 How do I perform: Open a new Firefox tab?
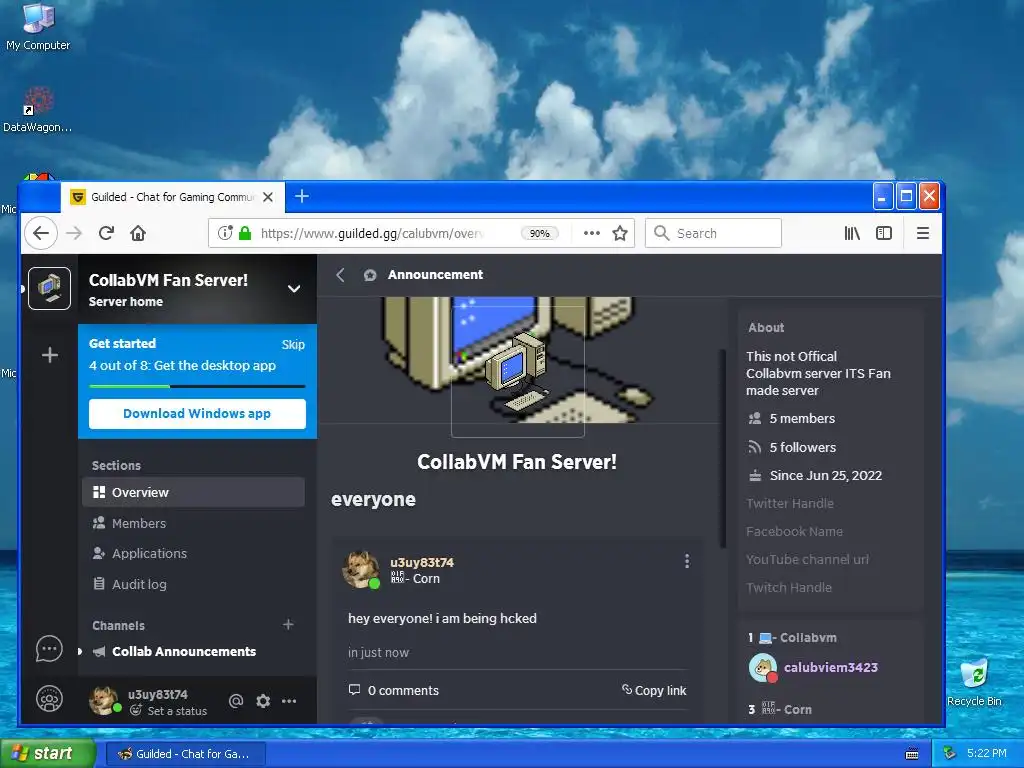click(302, 196)
